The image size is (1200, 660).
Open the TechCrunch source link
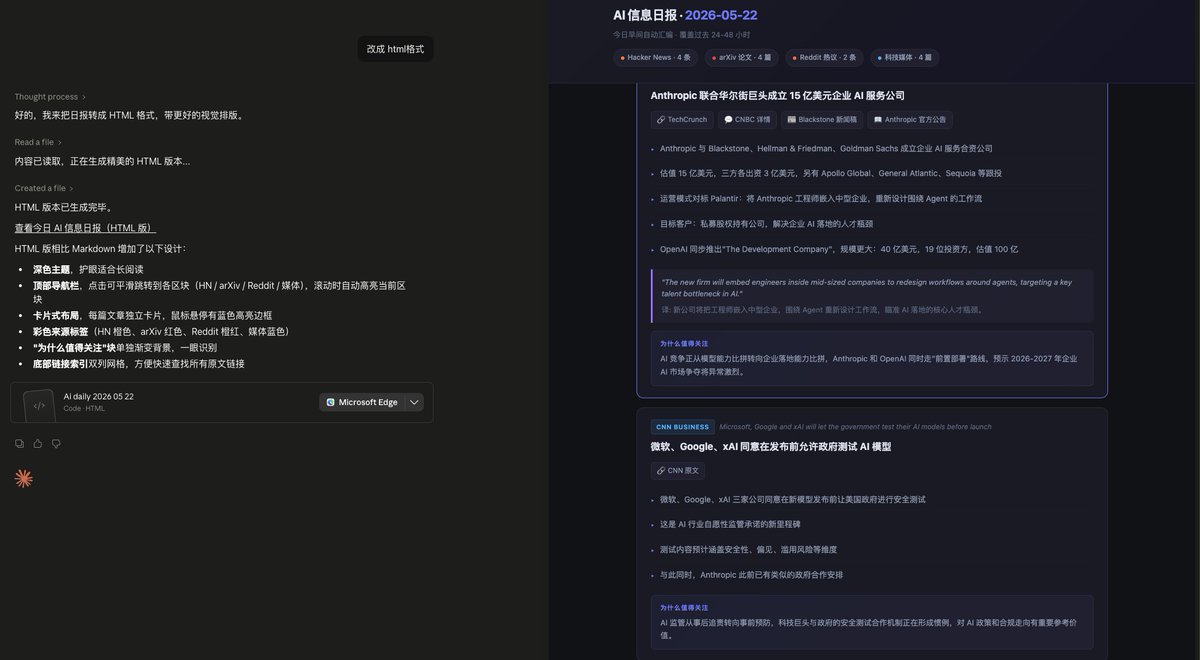[x=682, y=120]
